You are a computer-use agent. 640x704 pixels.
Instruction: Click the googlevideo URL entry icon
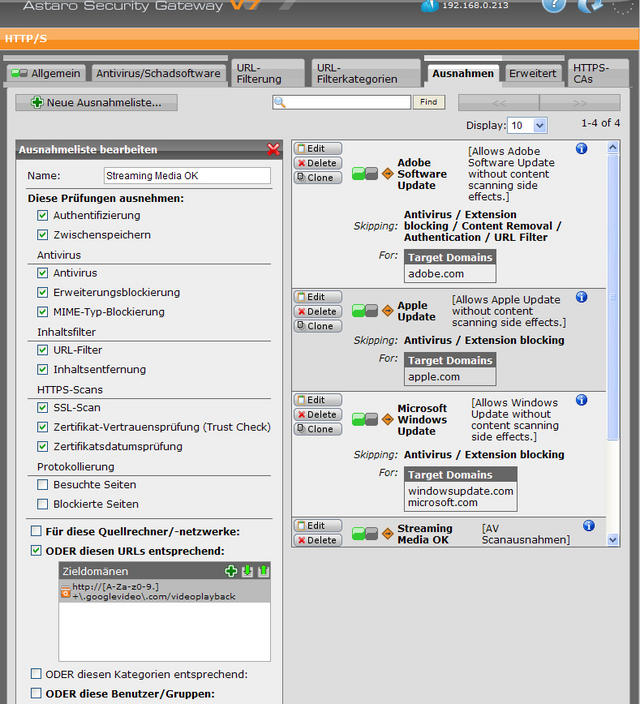pos(66,592)
